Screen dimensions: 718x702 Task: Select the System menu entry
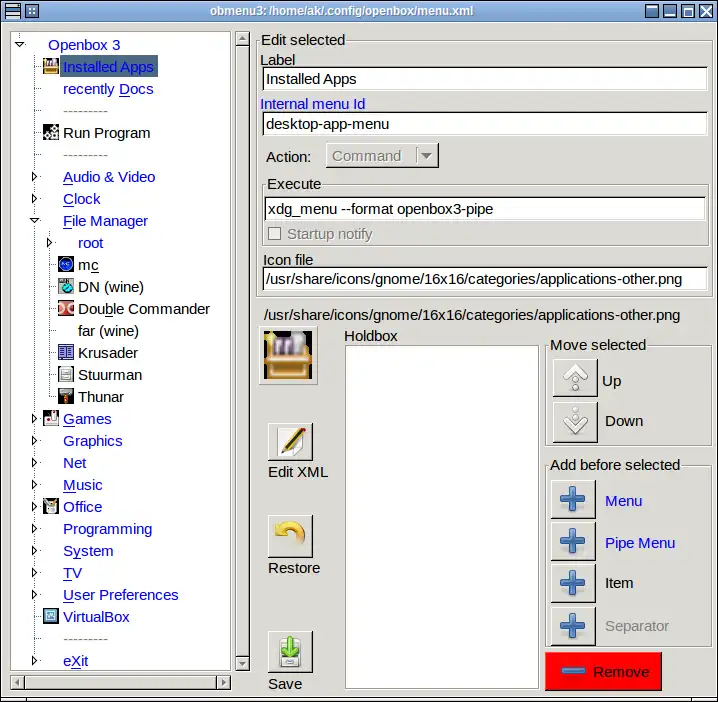pyautogui.click(x=88, y=550)
